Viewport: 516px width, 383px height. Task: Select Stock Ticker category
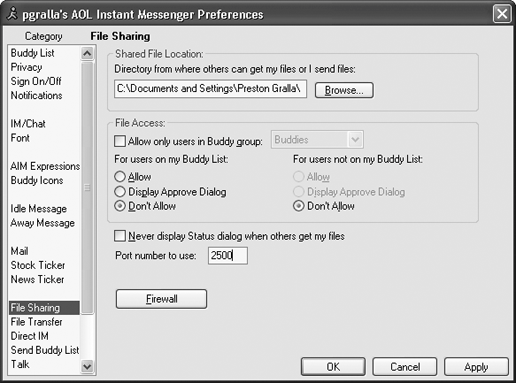[x=38, y=265]
